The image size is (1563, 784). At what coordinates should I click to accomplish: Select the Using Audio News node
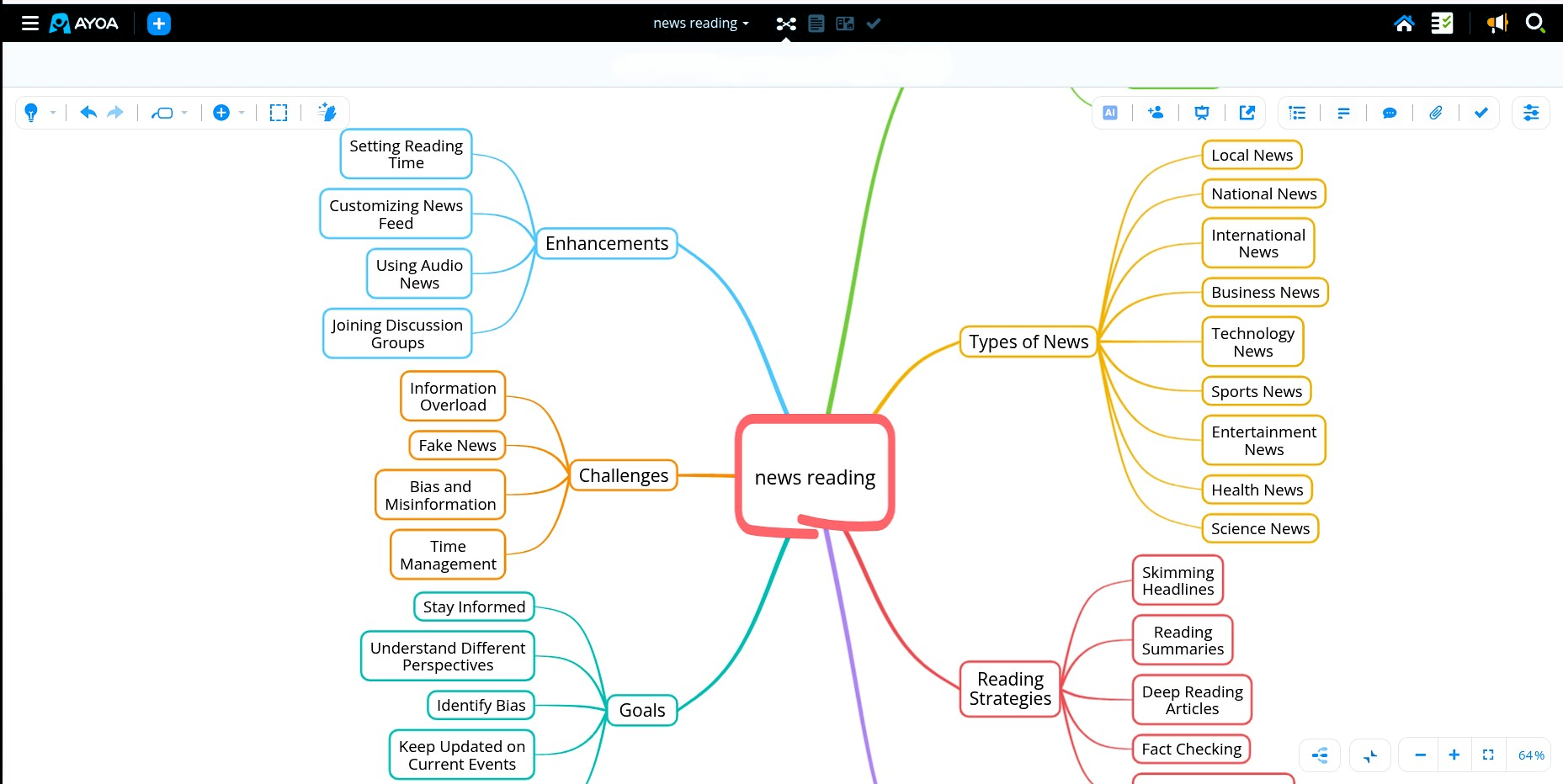(419, 273)
